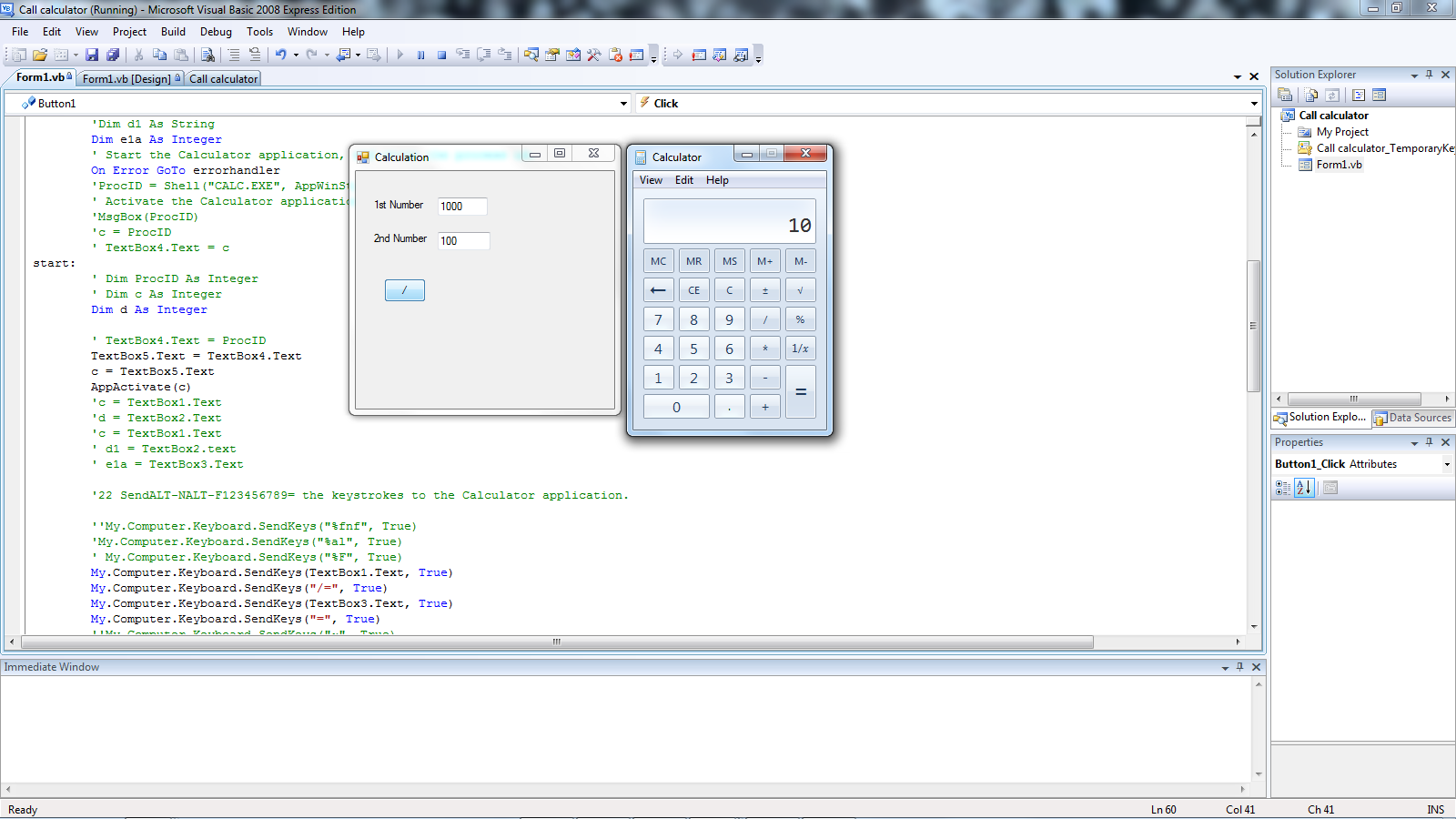Viewport: 1456px width, 819px height.
Task: Close the Immediate Window panel
Action: click(1257, 667)
